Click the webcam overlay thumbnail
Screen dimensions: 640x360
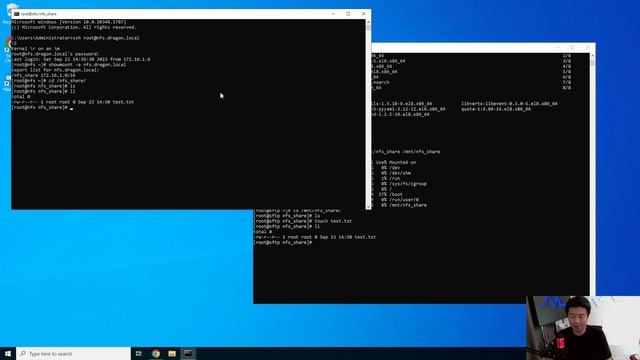pos(583,328)
